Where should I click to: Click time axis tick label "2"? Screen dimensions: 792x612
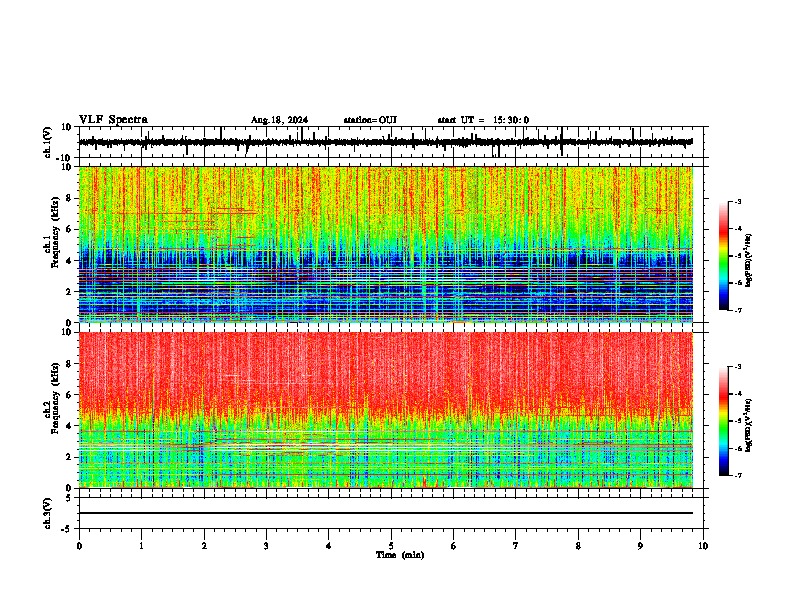point(204,546)
